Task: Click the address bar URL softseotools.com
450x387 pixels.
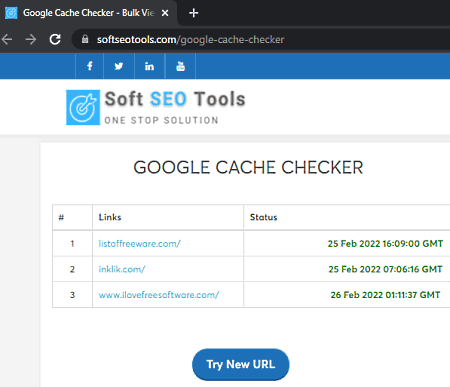Action: [190, 40]
